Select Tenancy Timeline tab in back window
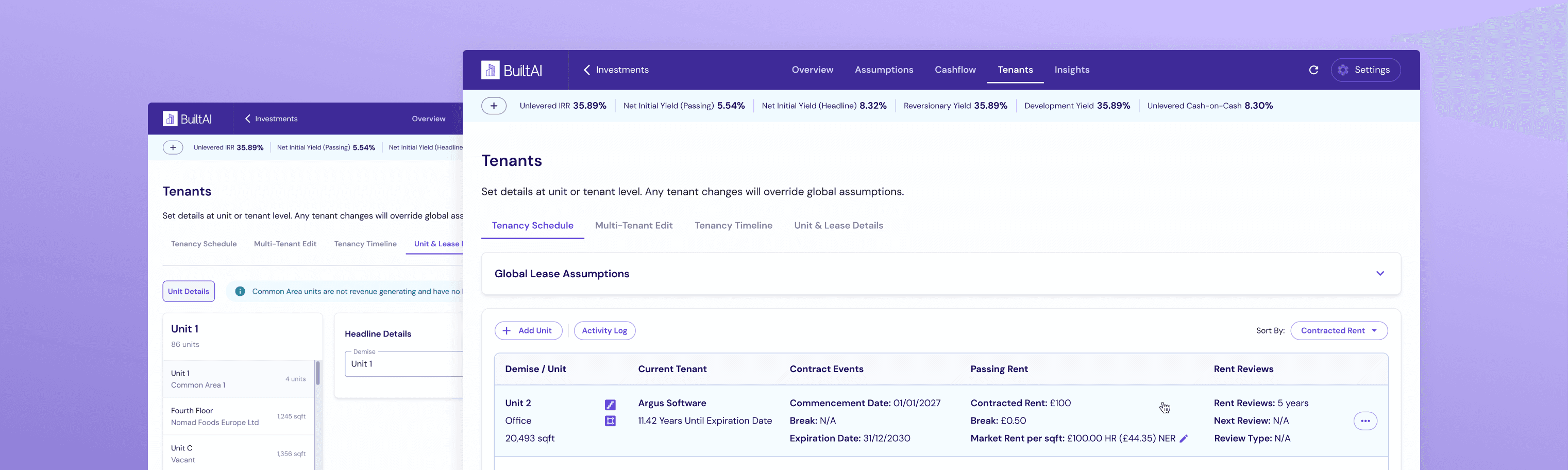This screenshot has width=1568, height=470. coord(365,244)
